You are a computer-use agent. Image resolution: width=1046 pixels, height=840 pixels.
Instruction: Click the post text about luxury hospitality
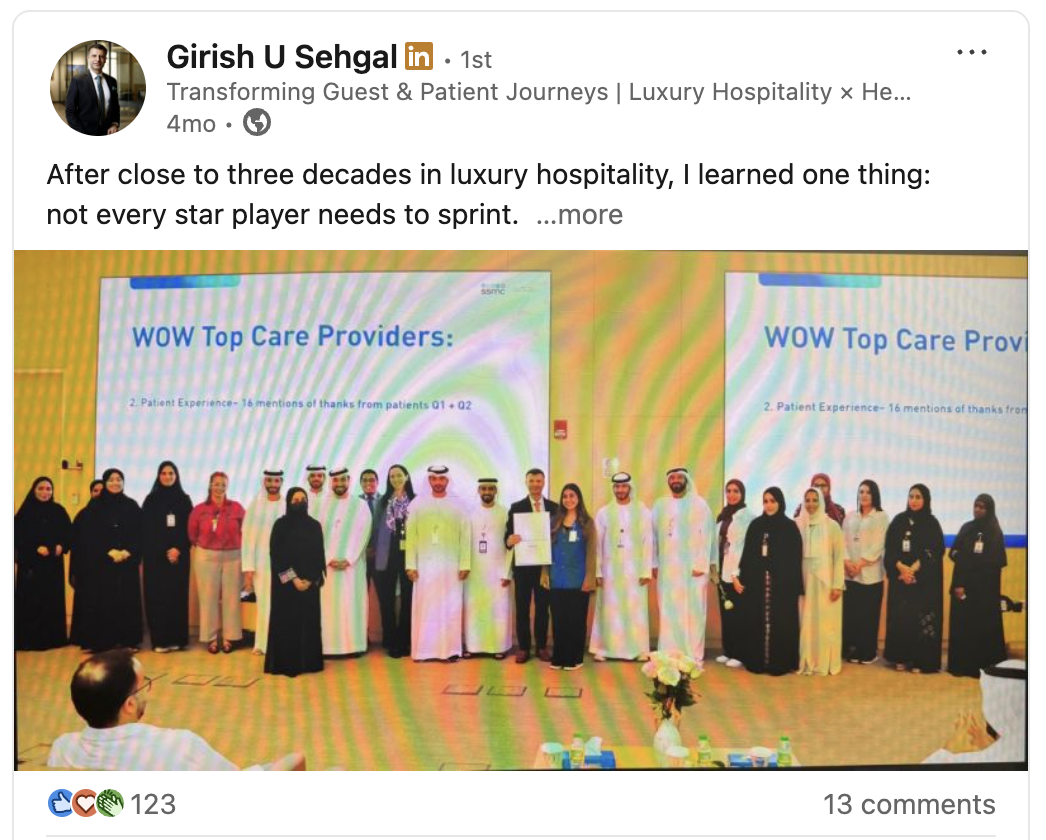(x=488, y=194)
